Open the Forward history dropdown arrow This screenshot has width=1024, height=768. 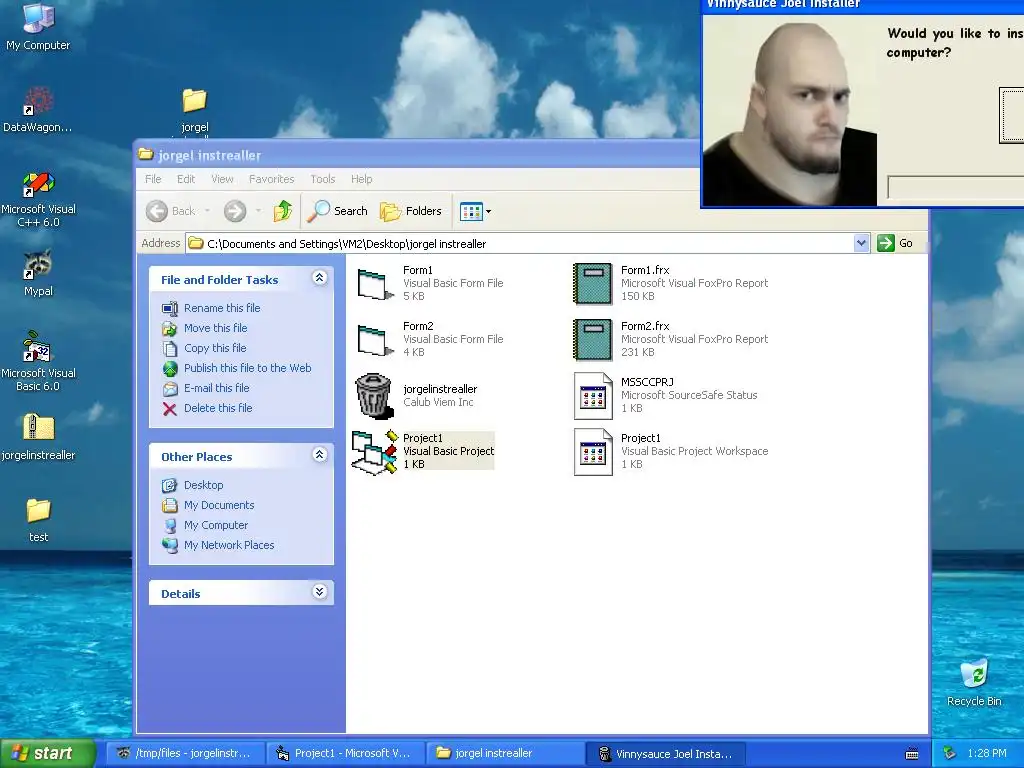(258, 211)
